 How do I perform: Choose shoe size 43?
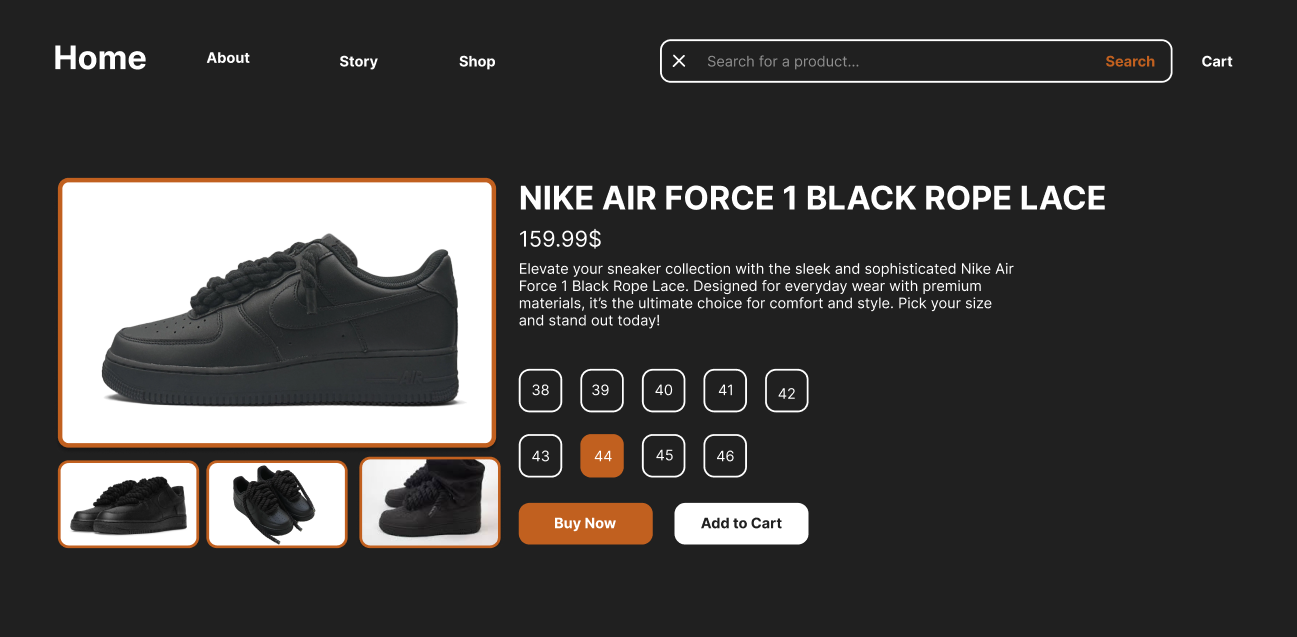pyautogui.click(x=540, y=456)
